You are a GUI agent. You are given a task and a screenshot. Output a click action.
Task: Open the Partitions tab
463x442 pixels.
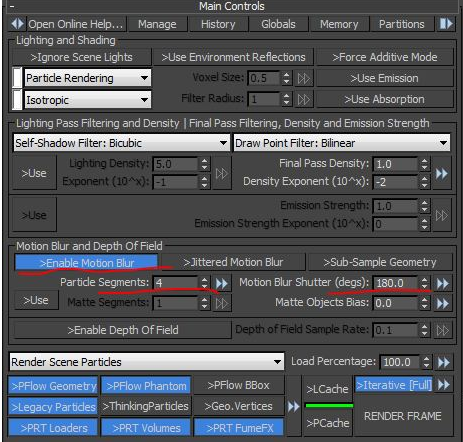tap(402, 24)
